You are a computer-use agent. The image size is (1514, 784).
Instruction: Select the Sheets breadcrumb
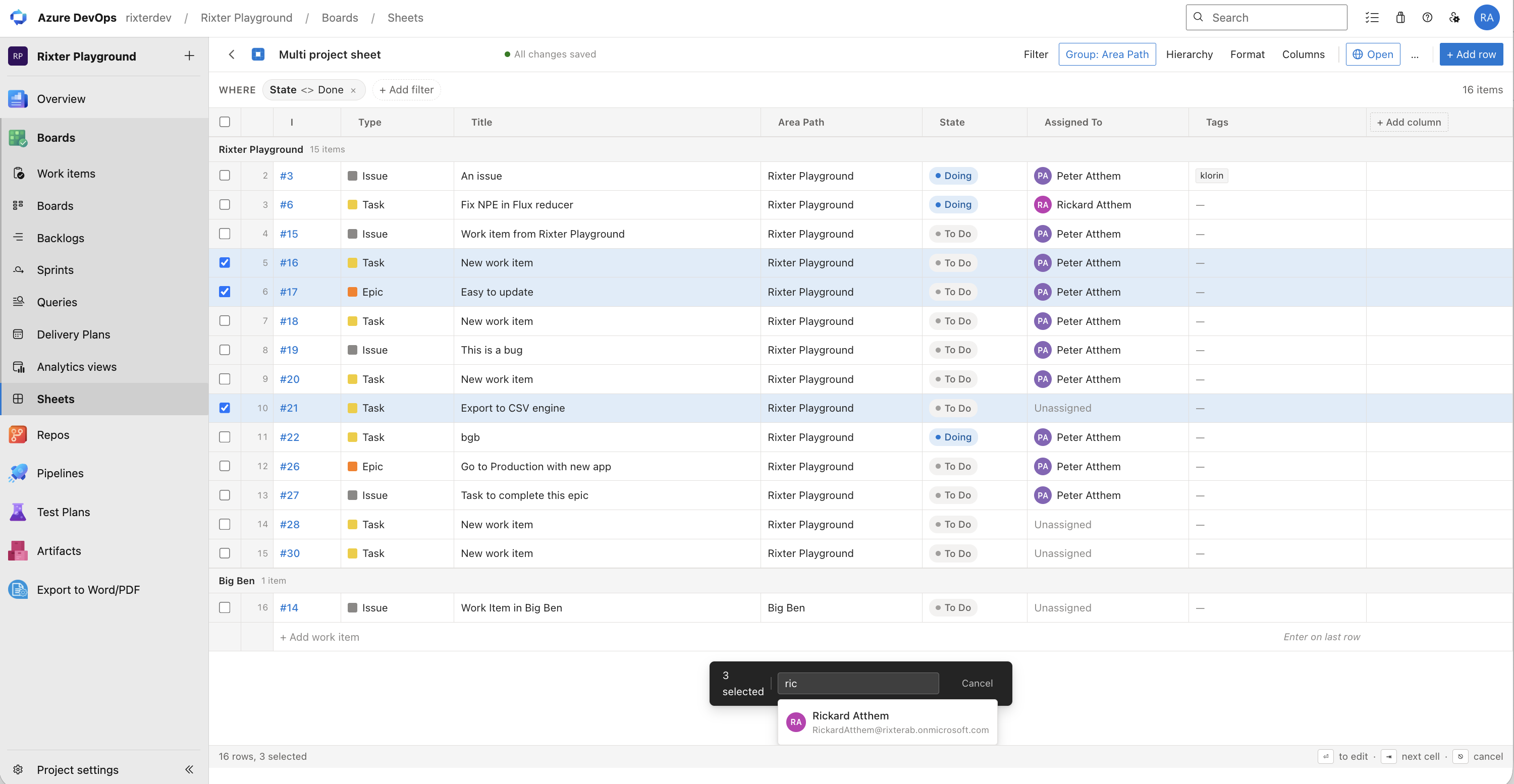[x=405, y=18]
